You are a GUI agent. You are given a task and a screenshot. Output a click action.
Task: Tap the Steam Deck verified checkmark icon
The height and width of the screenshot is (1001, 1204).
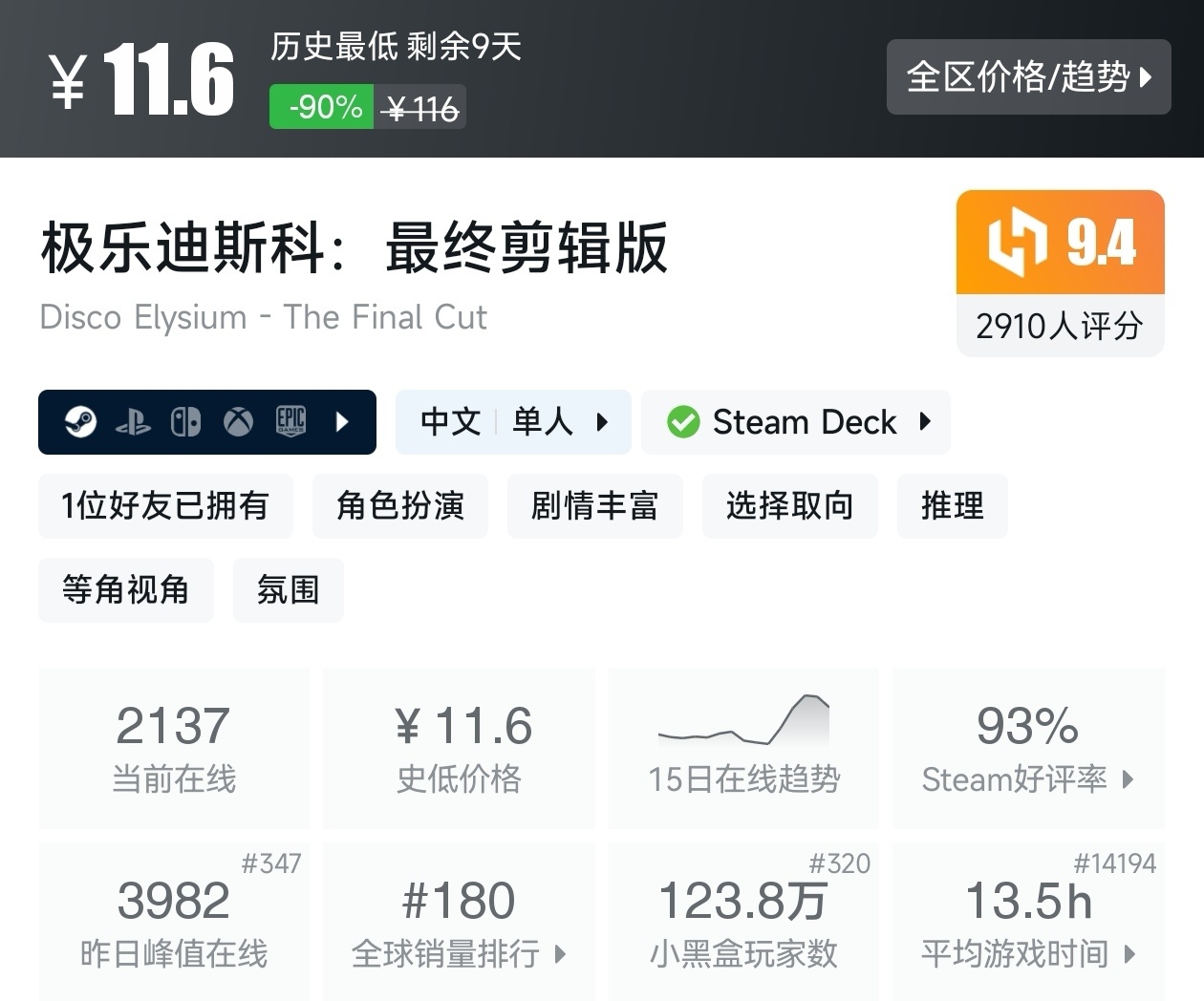[683, 421]
